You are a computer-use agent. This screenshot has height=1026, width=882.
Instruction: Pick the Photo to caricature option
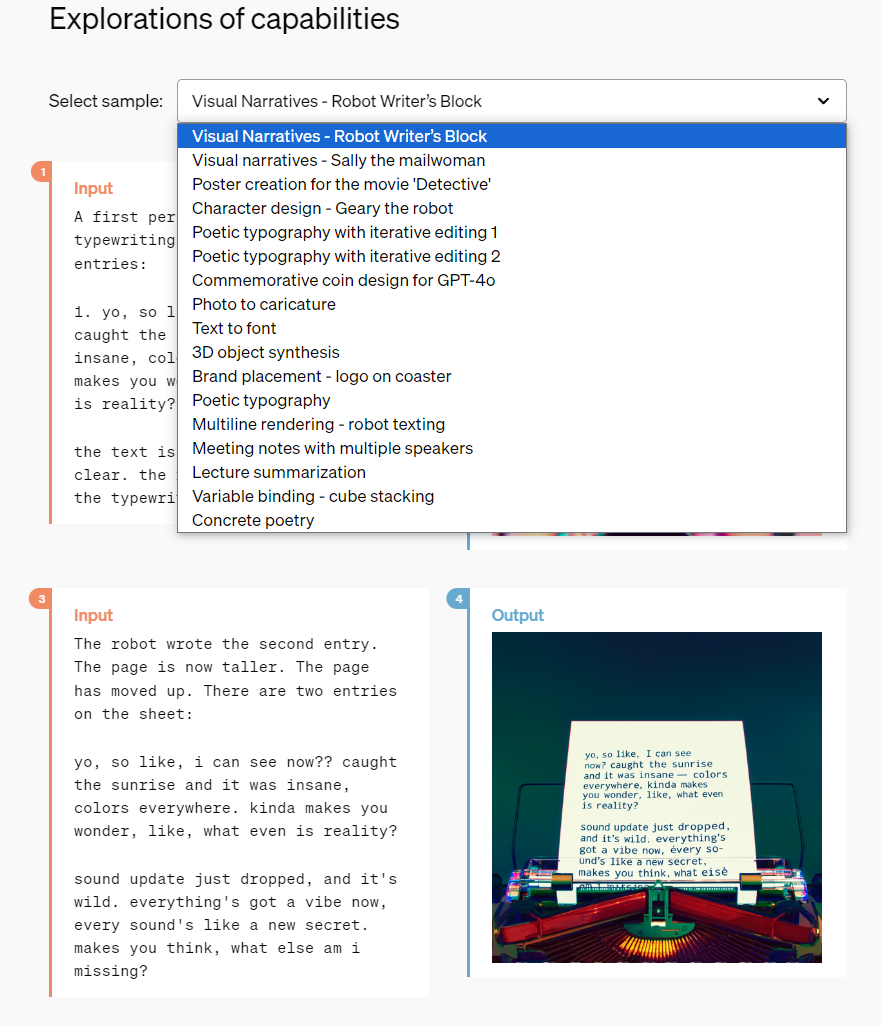click(x=512, y=304)
